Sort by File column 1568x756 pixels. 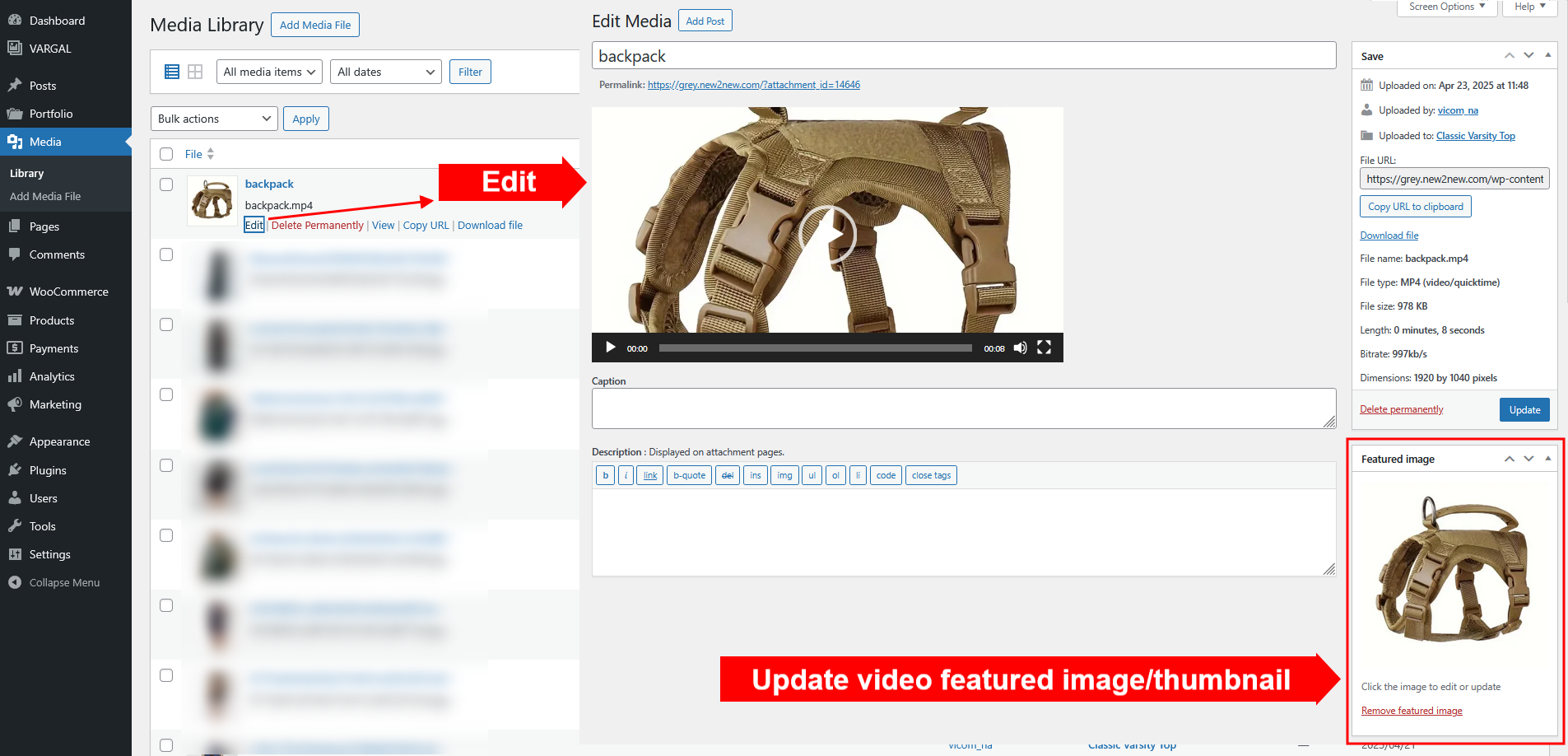[199, 154]
